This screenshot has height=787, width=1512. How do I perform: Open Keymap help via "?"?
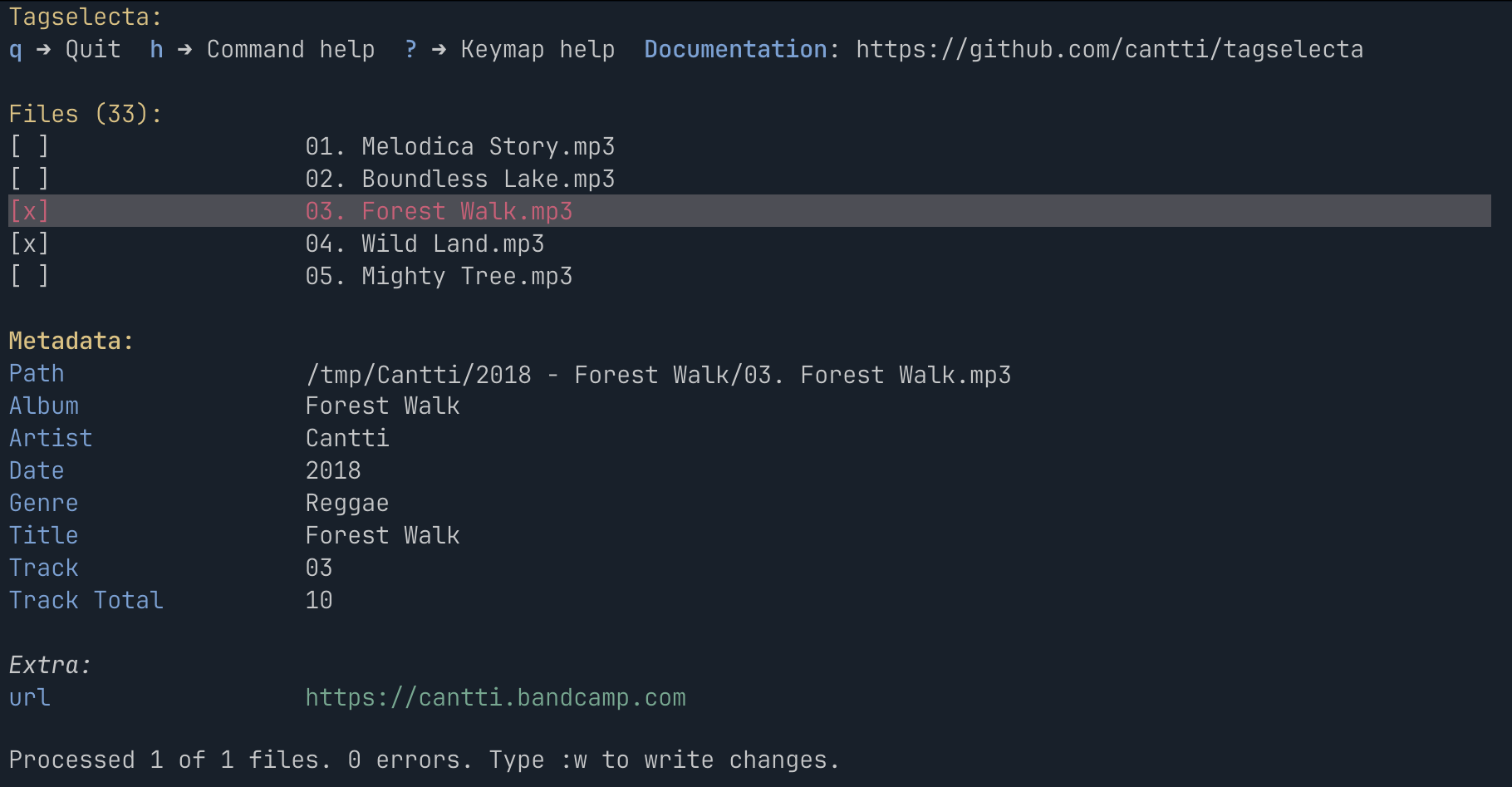[x=409, y=49]
